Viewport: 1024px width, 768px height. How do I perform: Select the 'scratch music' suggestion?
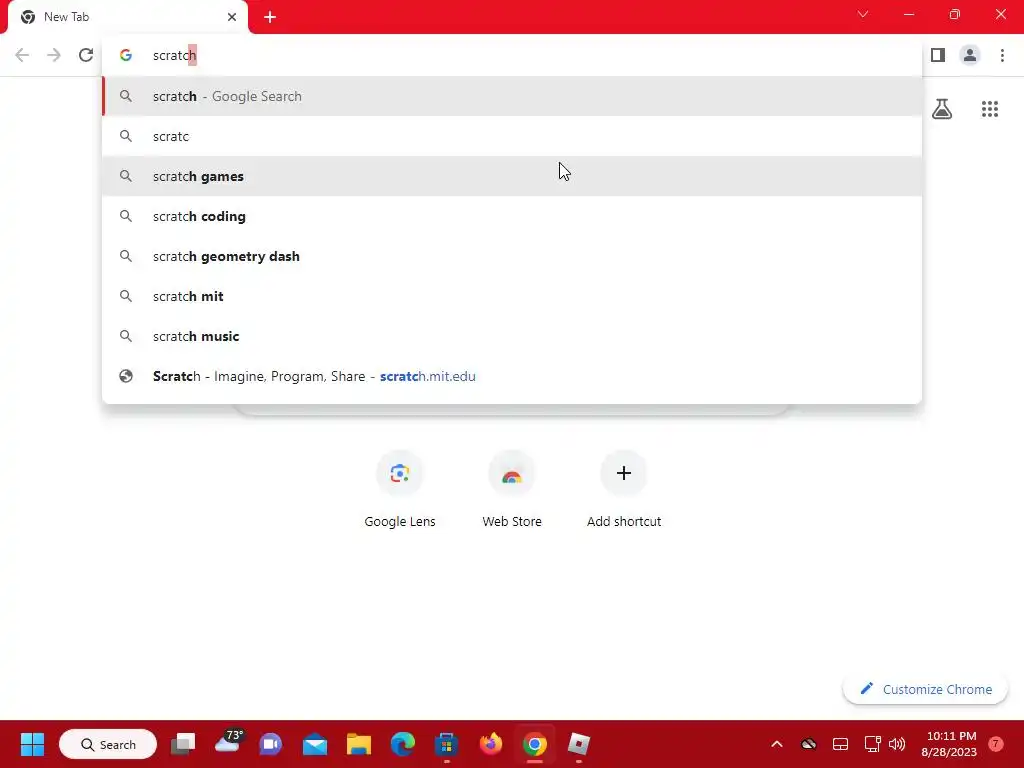click(x=512, y=336)
